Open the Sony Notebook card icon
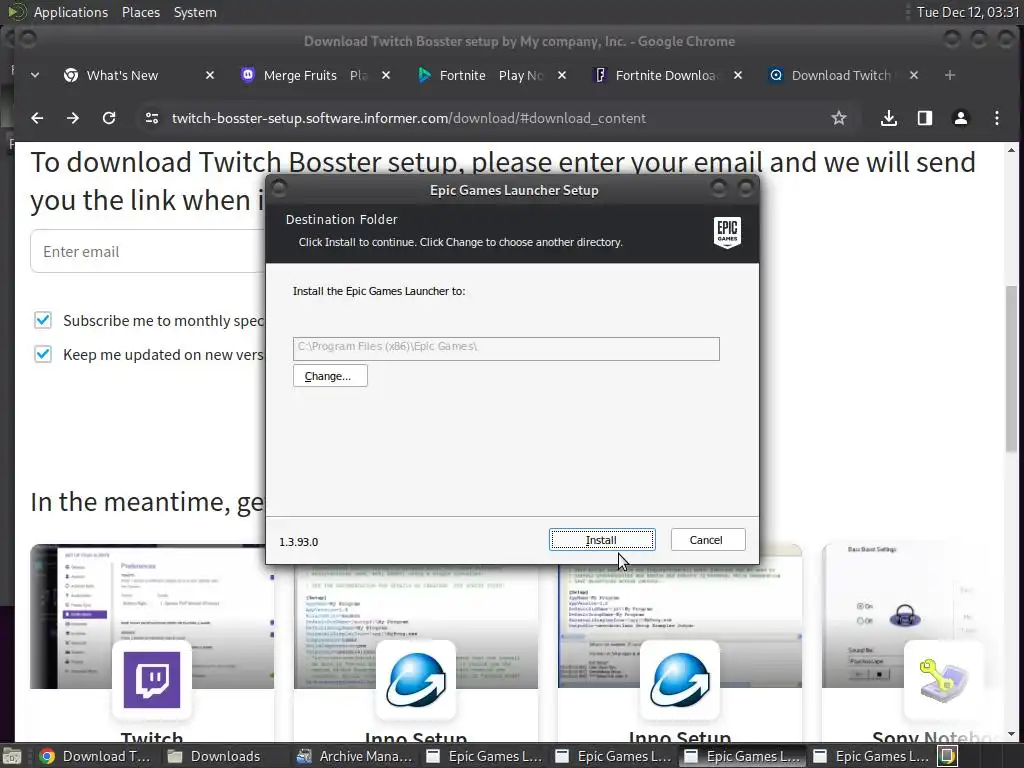 944,679
